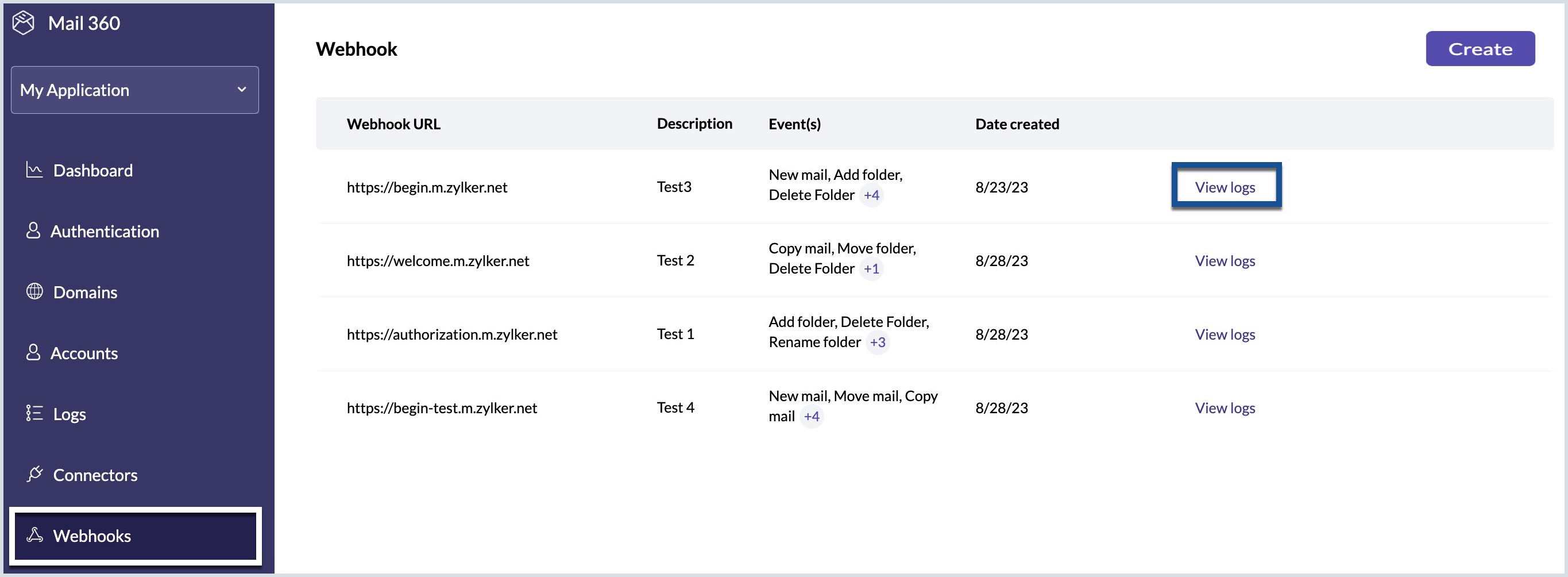Expand the +1 events badge for Test 2

point(871,270)
